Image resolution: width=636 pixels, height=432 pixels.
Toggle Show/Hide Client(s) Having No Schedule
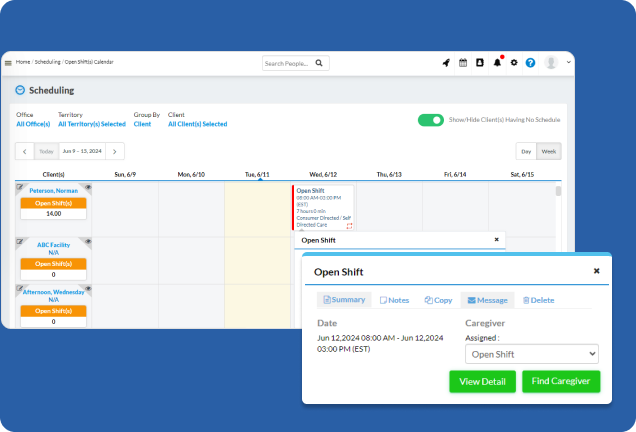click(x=431, y=120)
